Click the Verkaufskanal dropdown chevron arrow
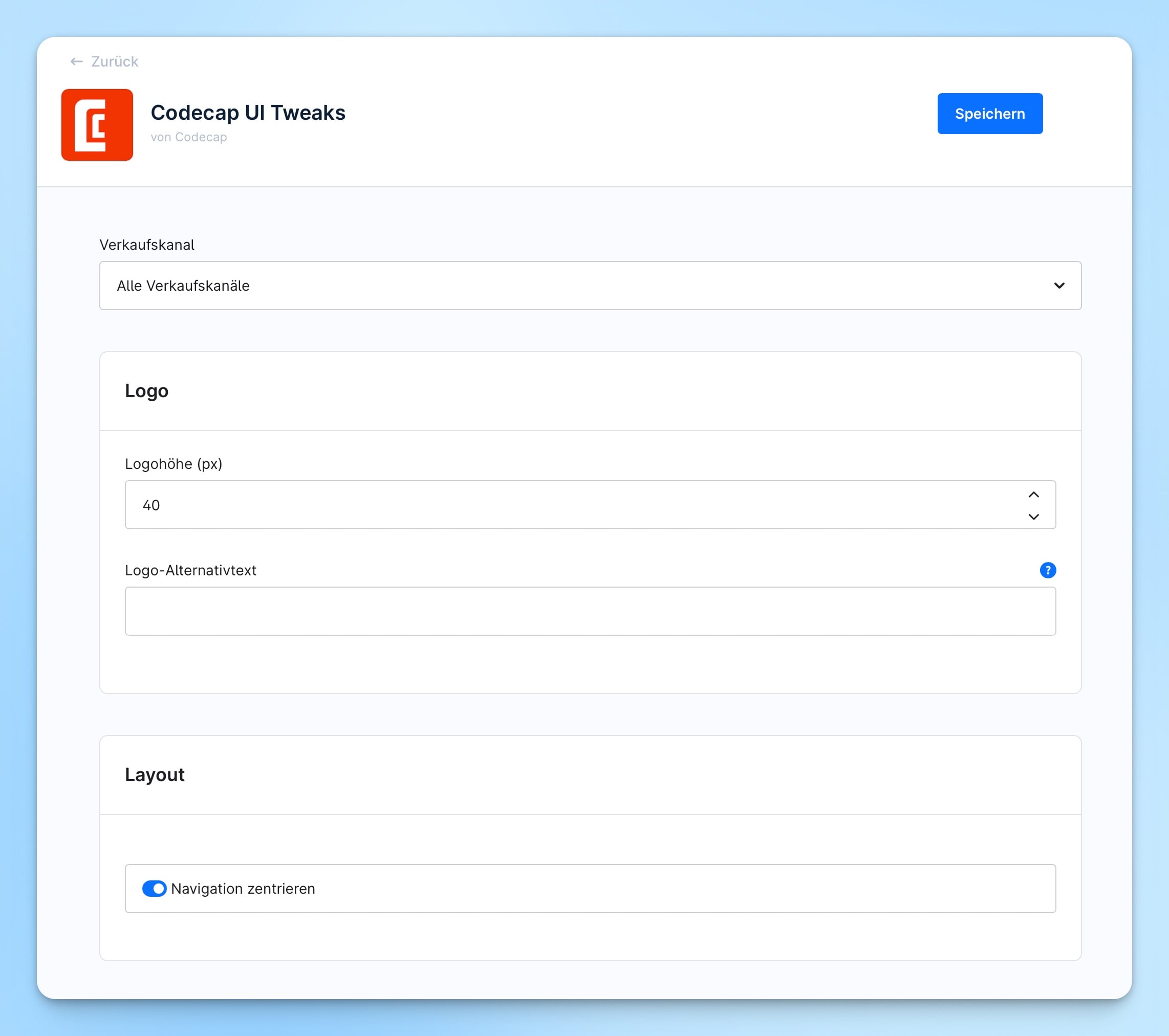The height and width of the screenshot is (1036, 1169). (x=1058, y=286)
